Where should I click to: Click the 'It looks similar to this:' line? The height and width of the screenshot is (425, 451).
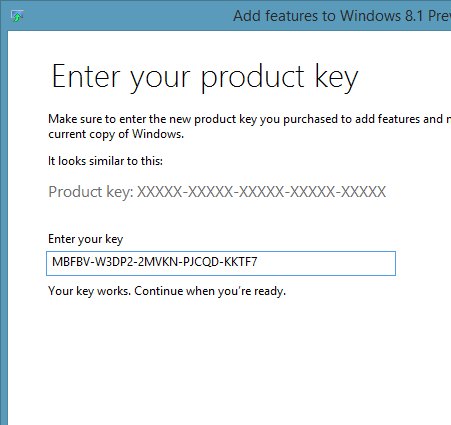pos(105,161)
